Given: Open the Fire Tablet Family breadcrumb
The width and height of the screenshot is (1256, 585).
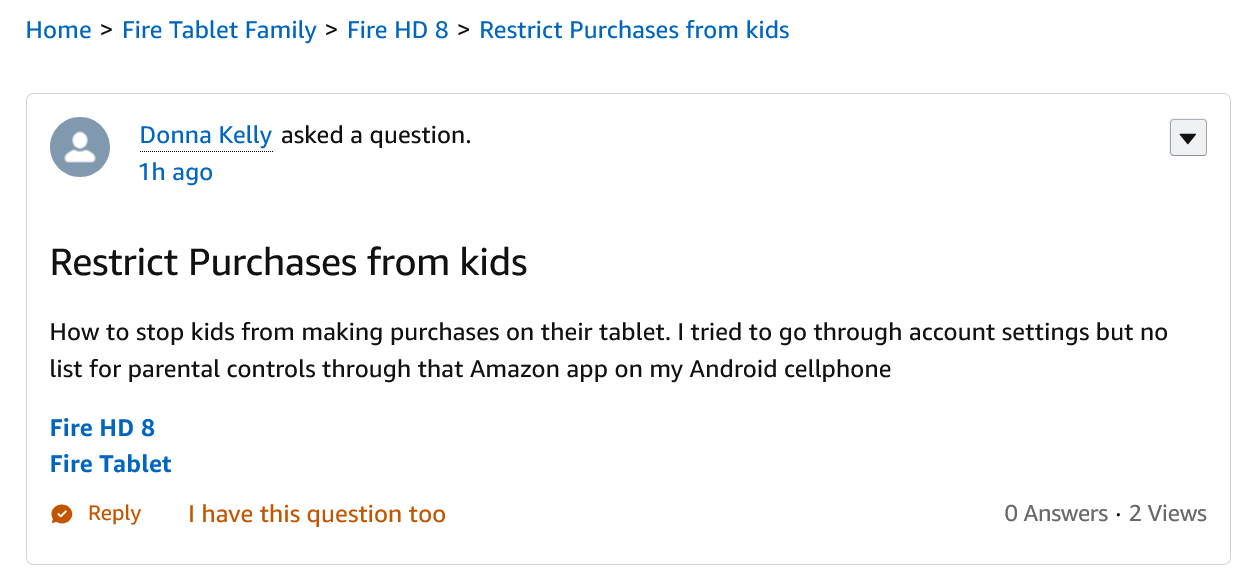Looking at the screenshot, I should 219,30.
